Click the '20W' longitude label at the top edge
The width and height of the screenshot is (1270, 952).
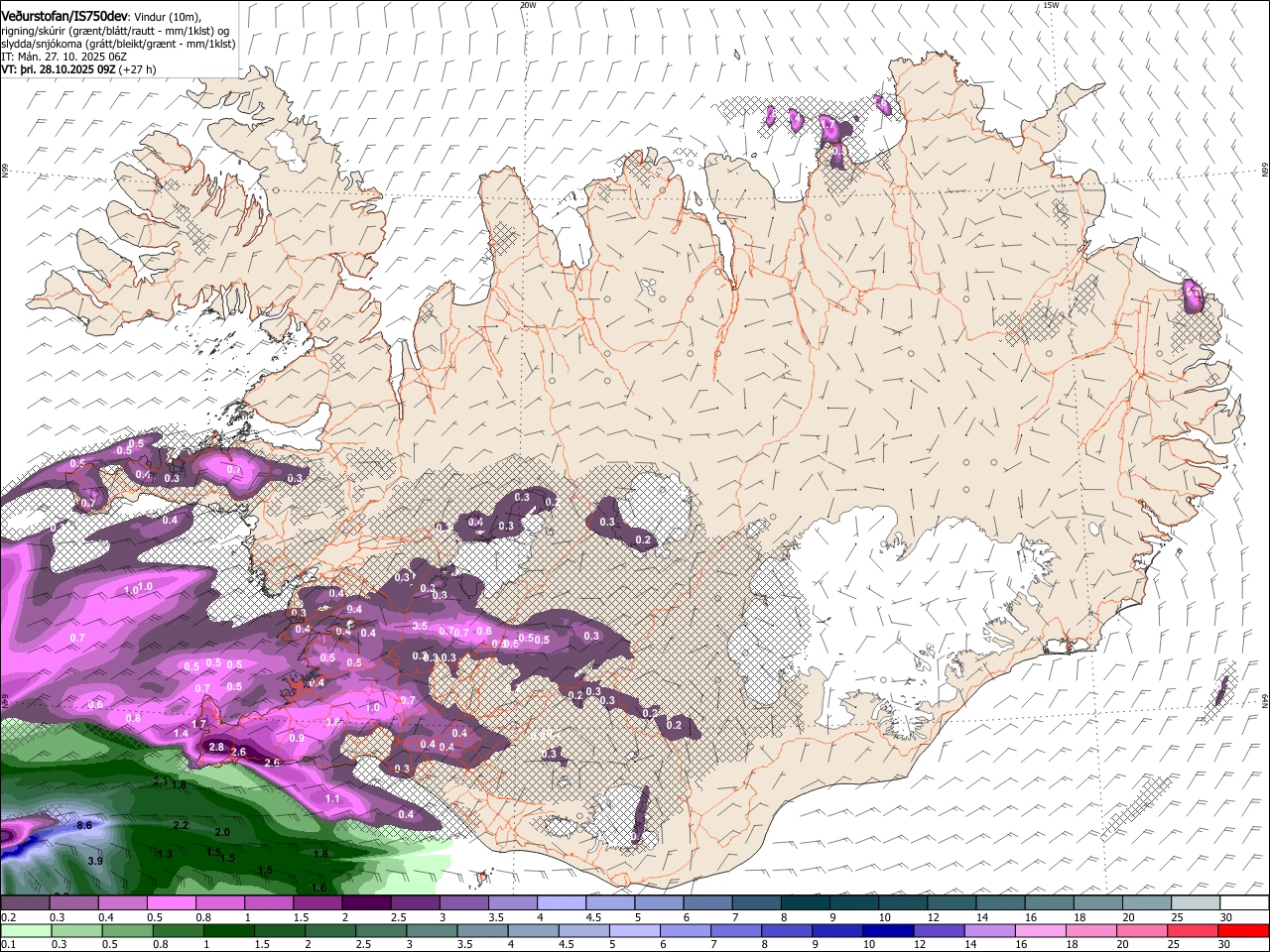(x=528, y=5)
